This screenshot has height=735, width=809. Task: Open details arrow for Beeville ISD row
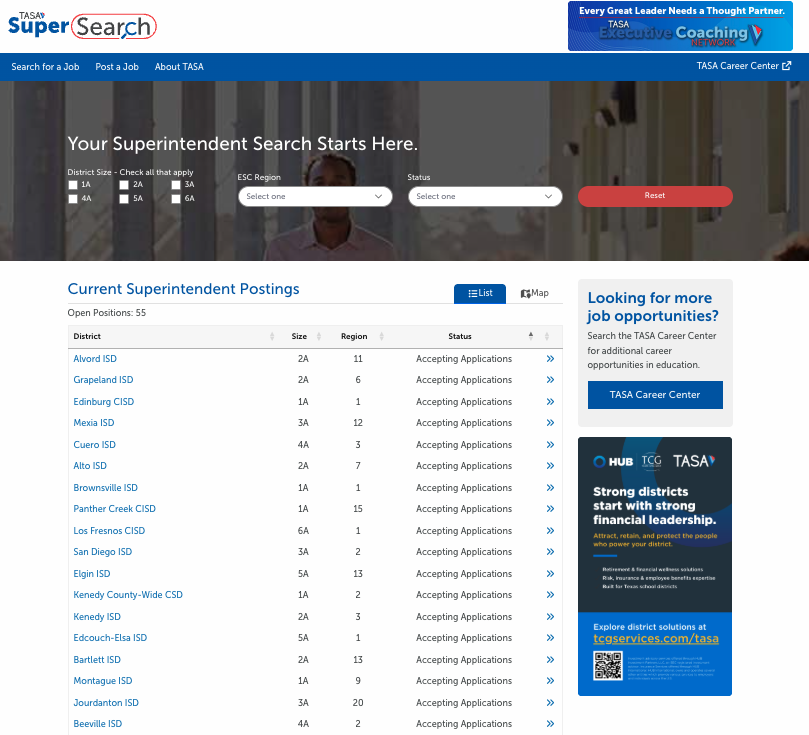[x=550, y=724]
